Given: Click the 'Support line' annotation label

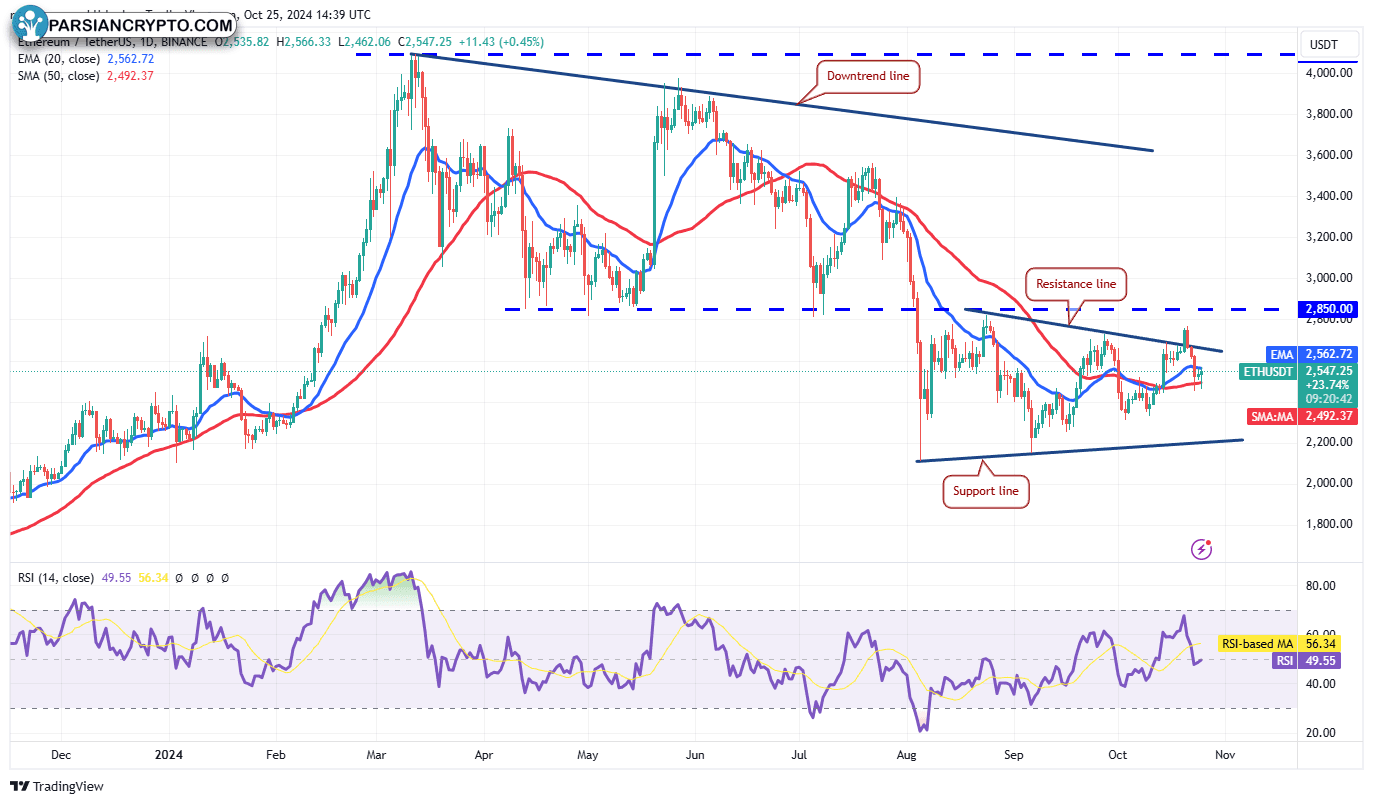Looking at the screenshot, I should click(986, 491).
